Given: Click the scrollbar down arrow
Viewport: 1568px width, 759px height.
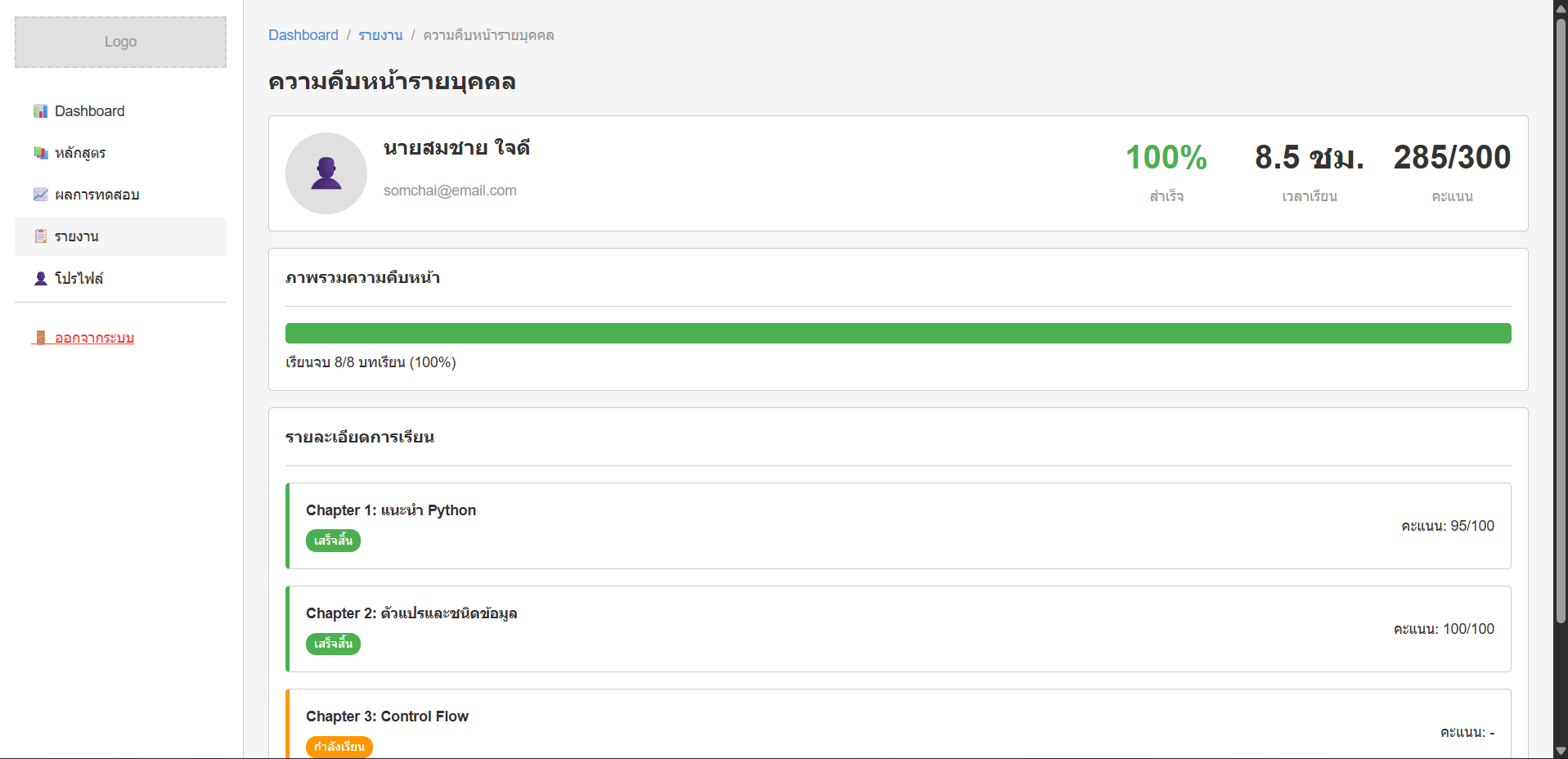Looking at the screenshot, I should tap(1561, 750).
